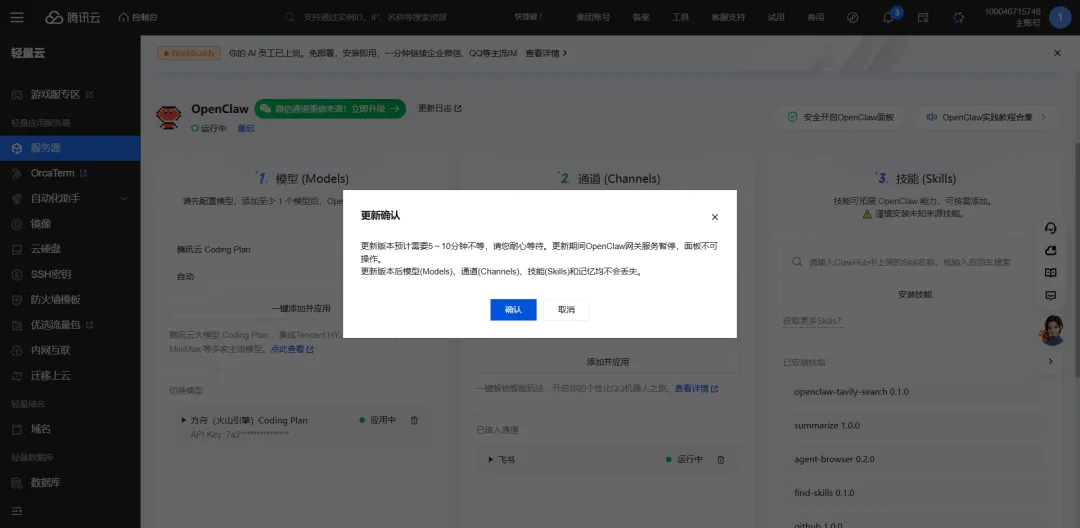
Task: Delete the 飞书 channel with trash icon
Action: (720, 459)
